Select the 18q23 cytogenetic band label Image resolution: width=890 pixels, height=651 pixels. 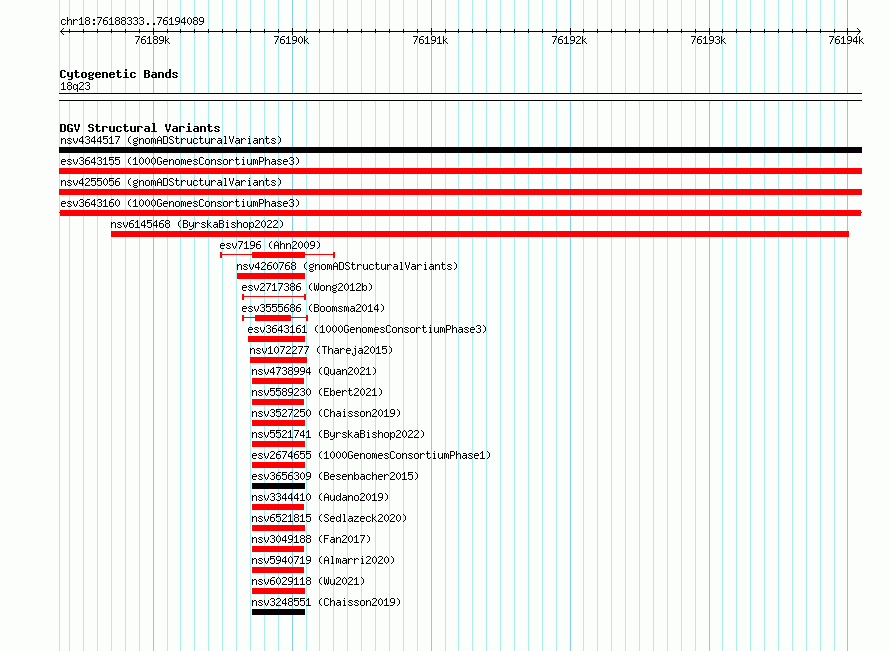[75, 86]
